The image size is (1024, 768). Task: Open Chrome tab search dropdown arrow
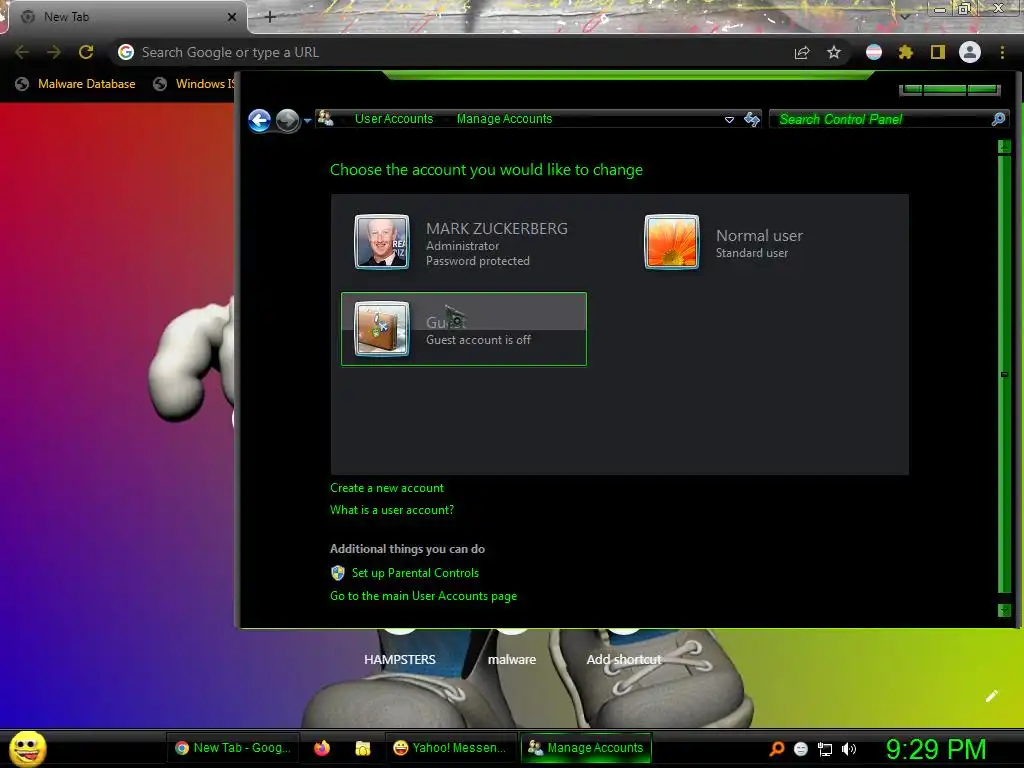[904, 16]
